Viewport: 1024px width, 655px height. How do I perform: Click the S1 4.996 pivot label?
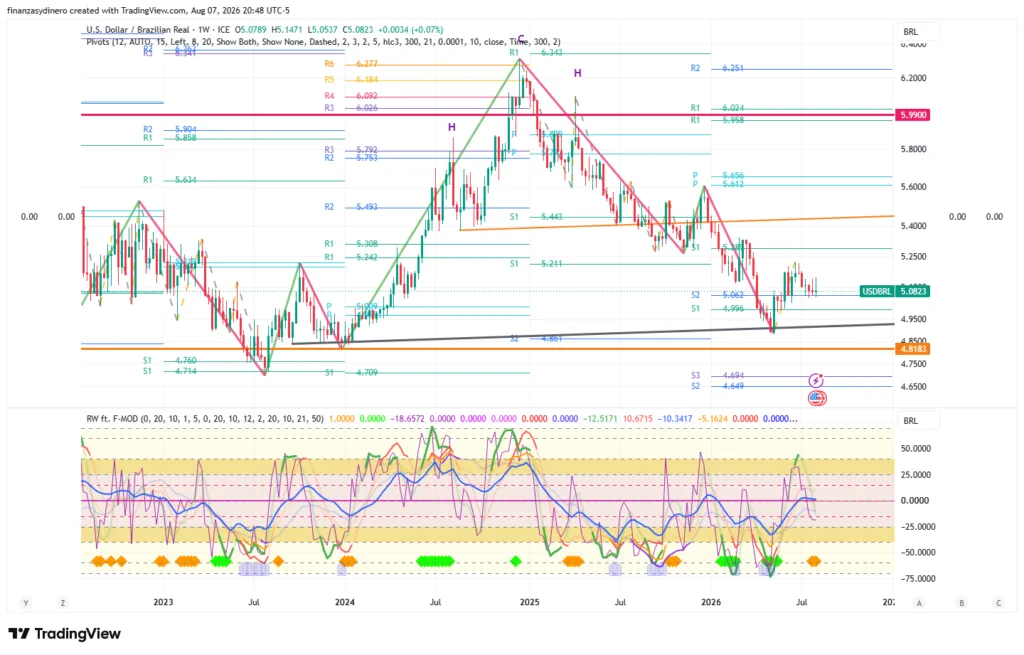pos(717,309)
